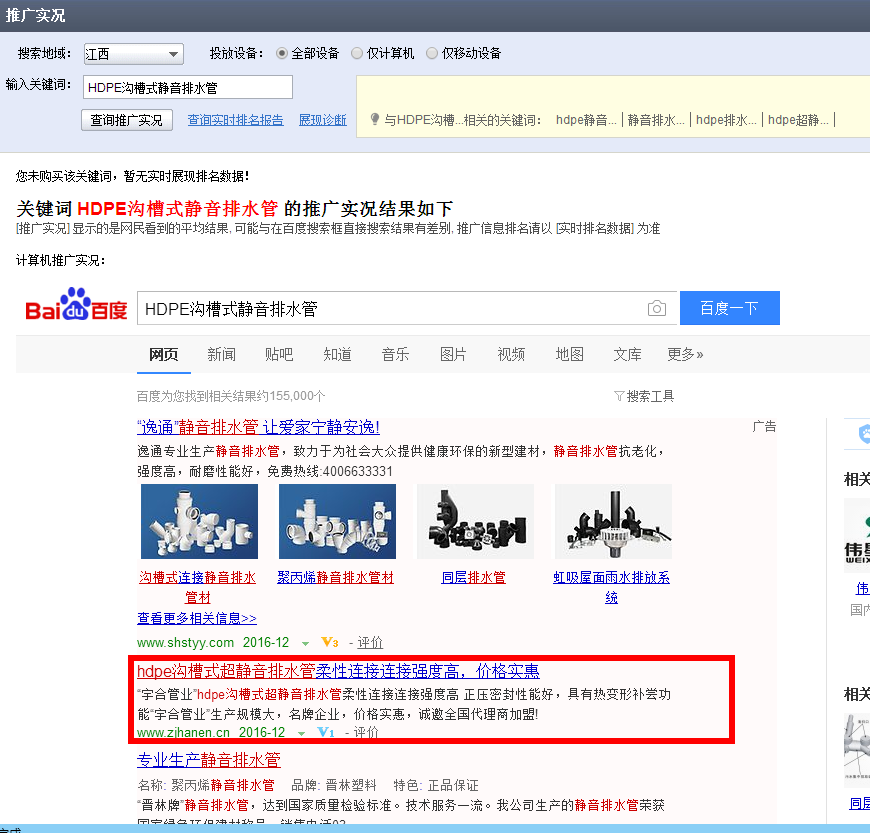Click the black fittings thumbnail above 同层排水管
Viewport: 870px width, 833px height.
[476, 521]
